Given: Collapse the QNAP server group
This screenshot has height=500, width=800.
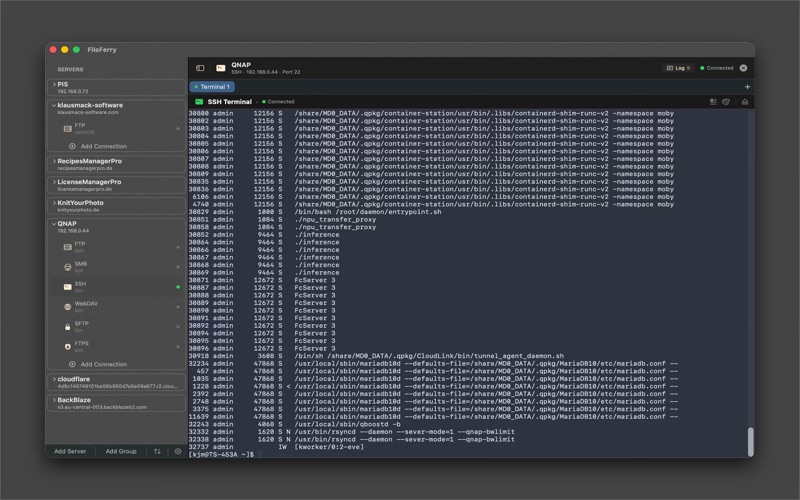Looking at the screenshot, I should [54, 223].
